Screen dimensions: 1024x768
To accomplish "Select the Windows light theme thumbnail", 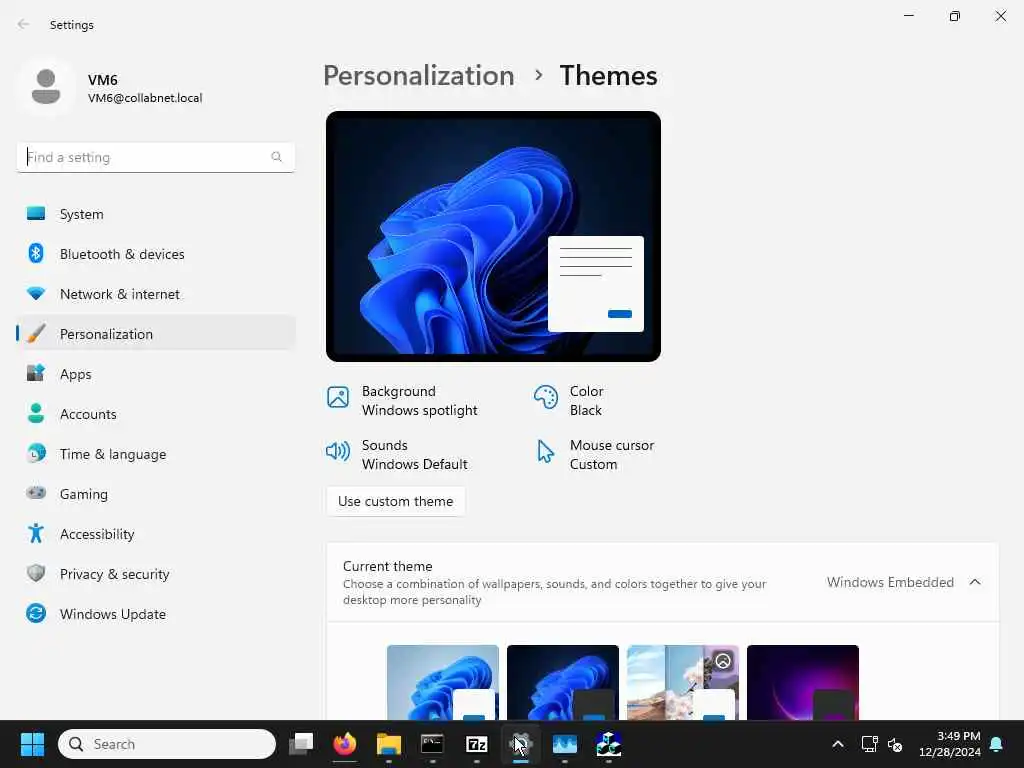I will [443, 682].
